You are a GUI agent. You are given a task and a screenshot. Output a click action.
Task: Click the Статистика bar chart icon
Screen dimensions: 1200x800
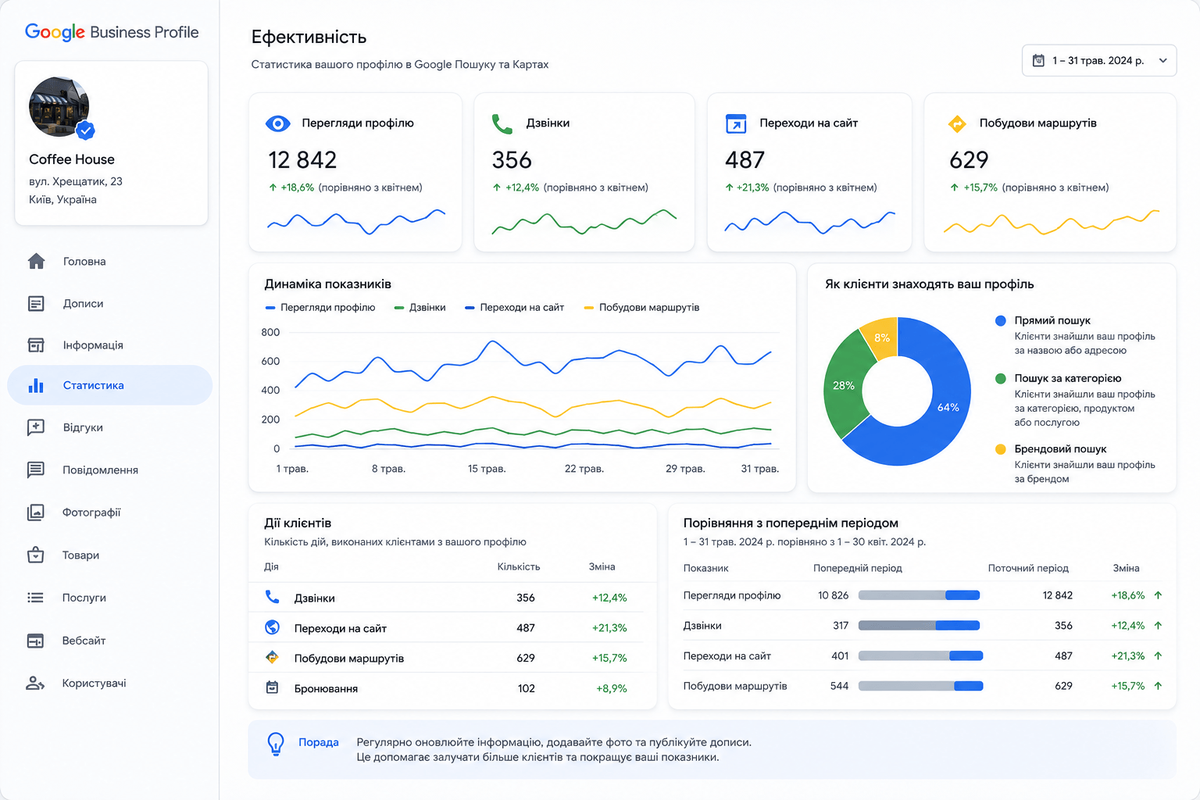click(x=36, y=385)
